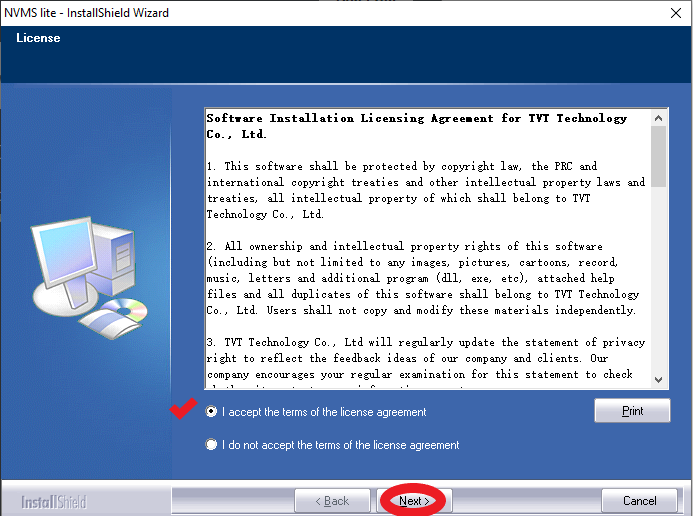This screenshot has width=693, height=516.
Task: Click the InstallShield logo
Action: (x=54, y=502)
